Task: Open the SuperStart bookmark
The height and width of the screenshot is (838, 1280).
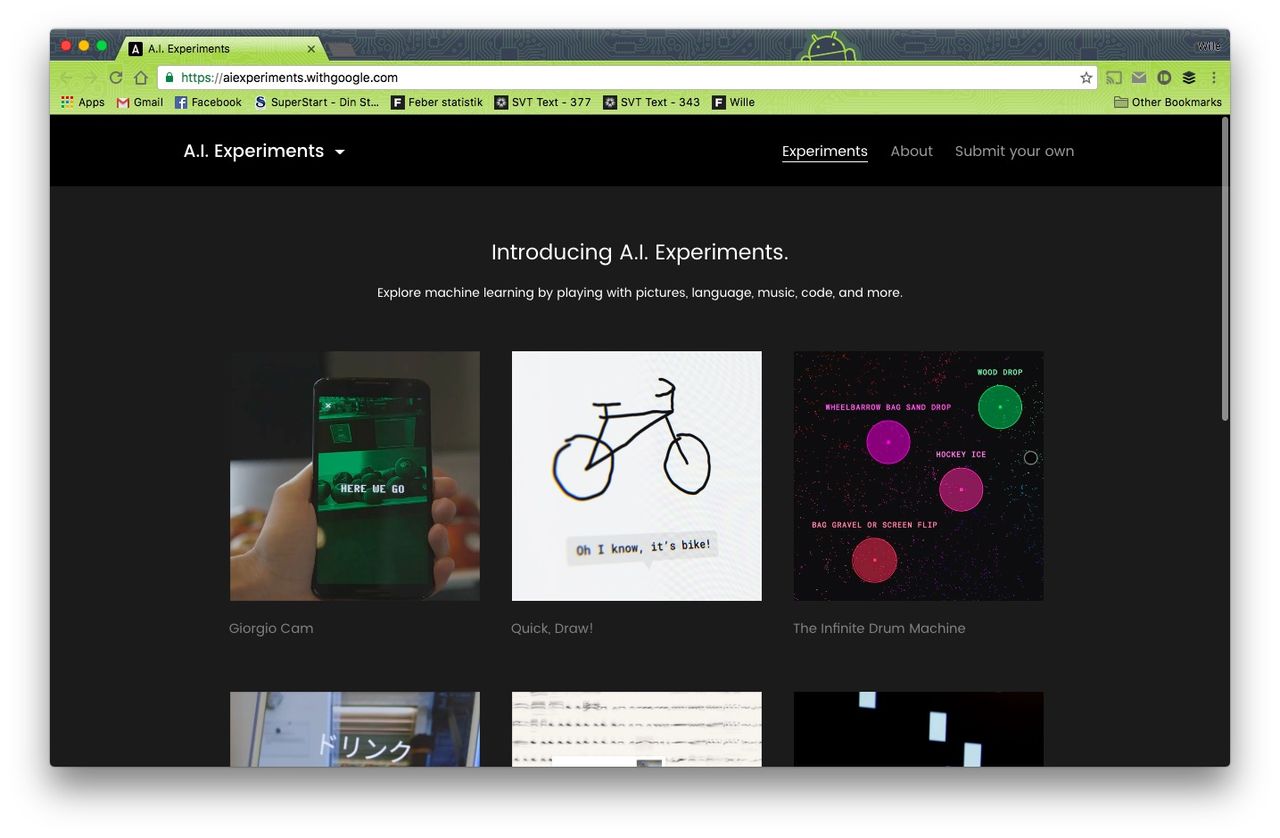Action: (317, 102)
